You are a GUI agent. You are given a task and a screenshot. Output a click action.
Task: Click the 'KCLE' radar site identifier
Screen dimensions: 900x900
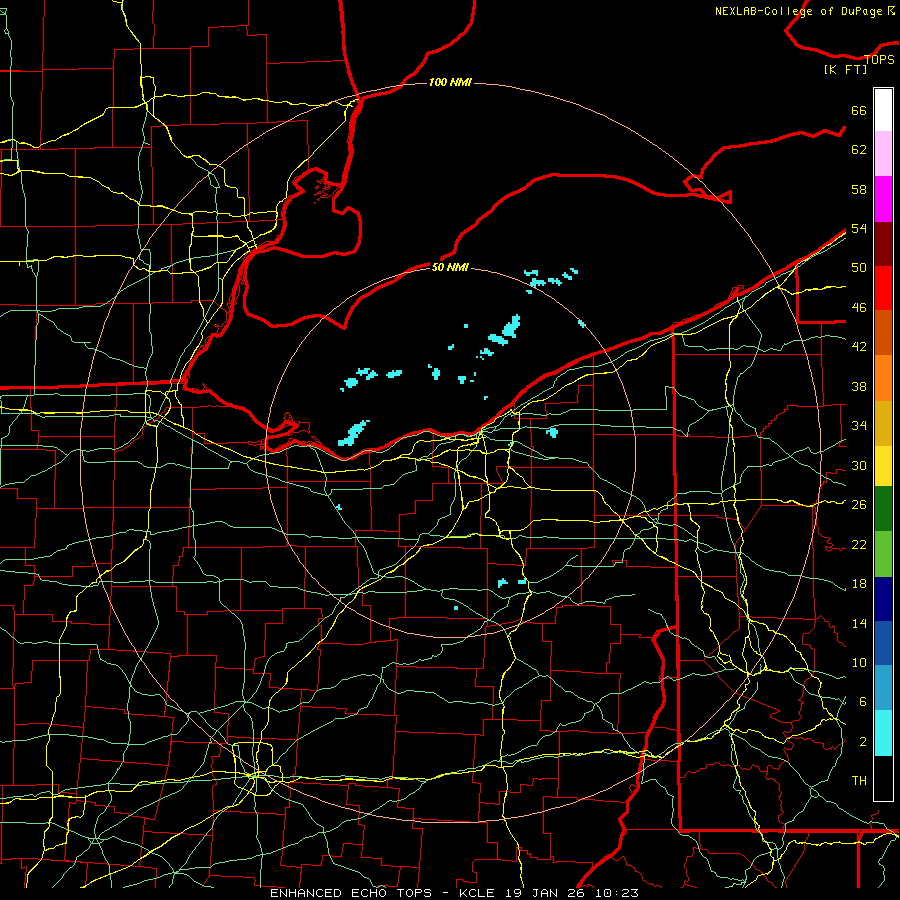[476, 893]
